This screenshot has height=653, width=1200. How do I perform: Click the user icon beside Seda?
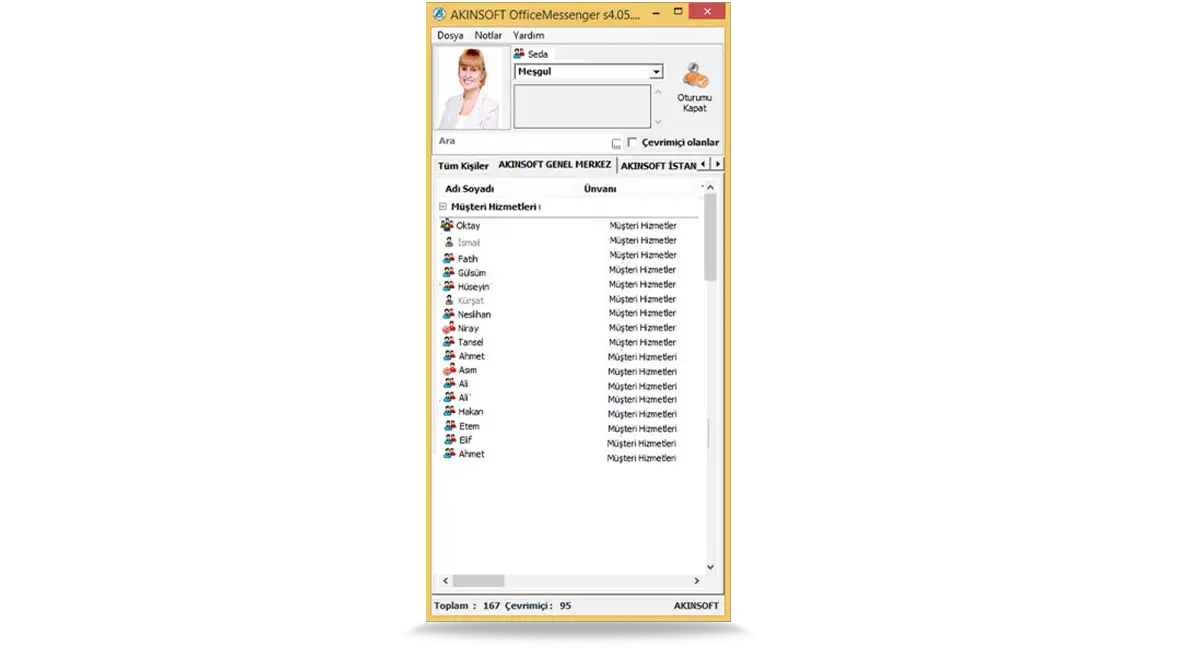tap(520, 54)
